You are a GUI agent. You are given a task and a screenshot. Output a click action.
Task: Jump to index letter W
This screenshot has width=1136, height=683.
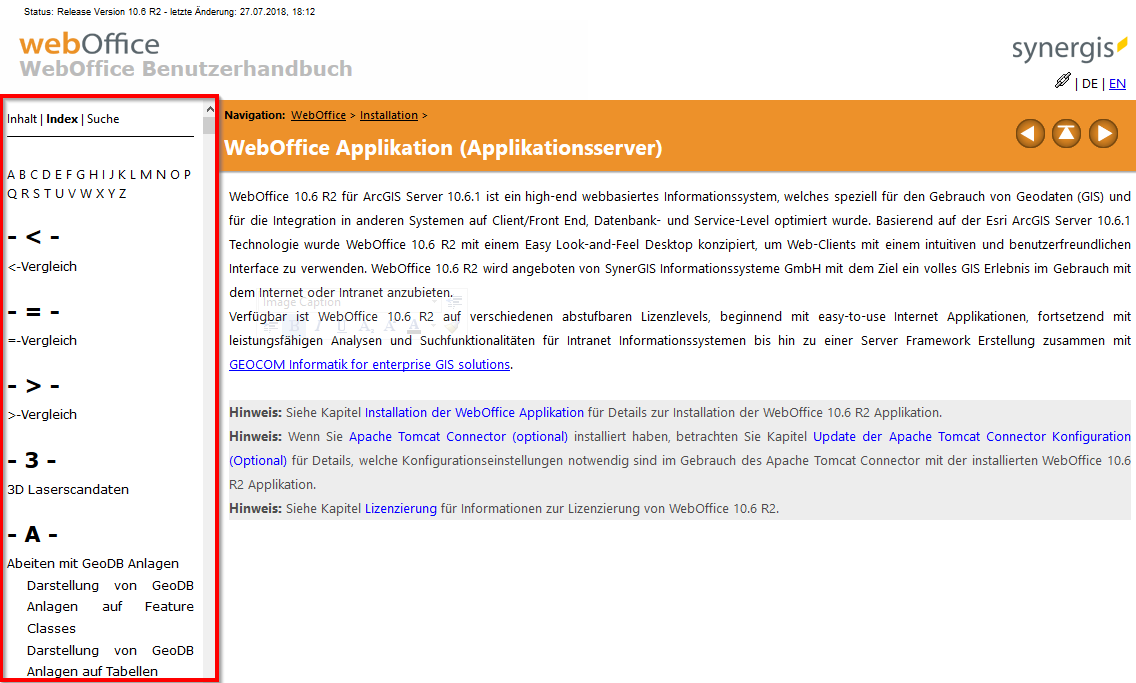[86, 193]
